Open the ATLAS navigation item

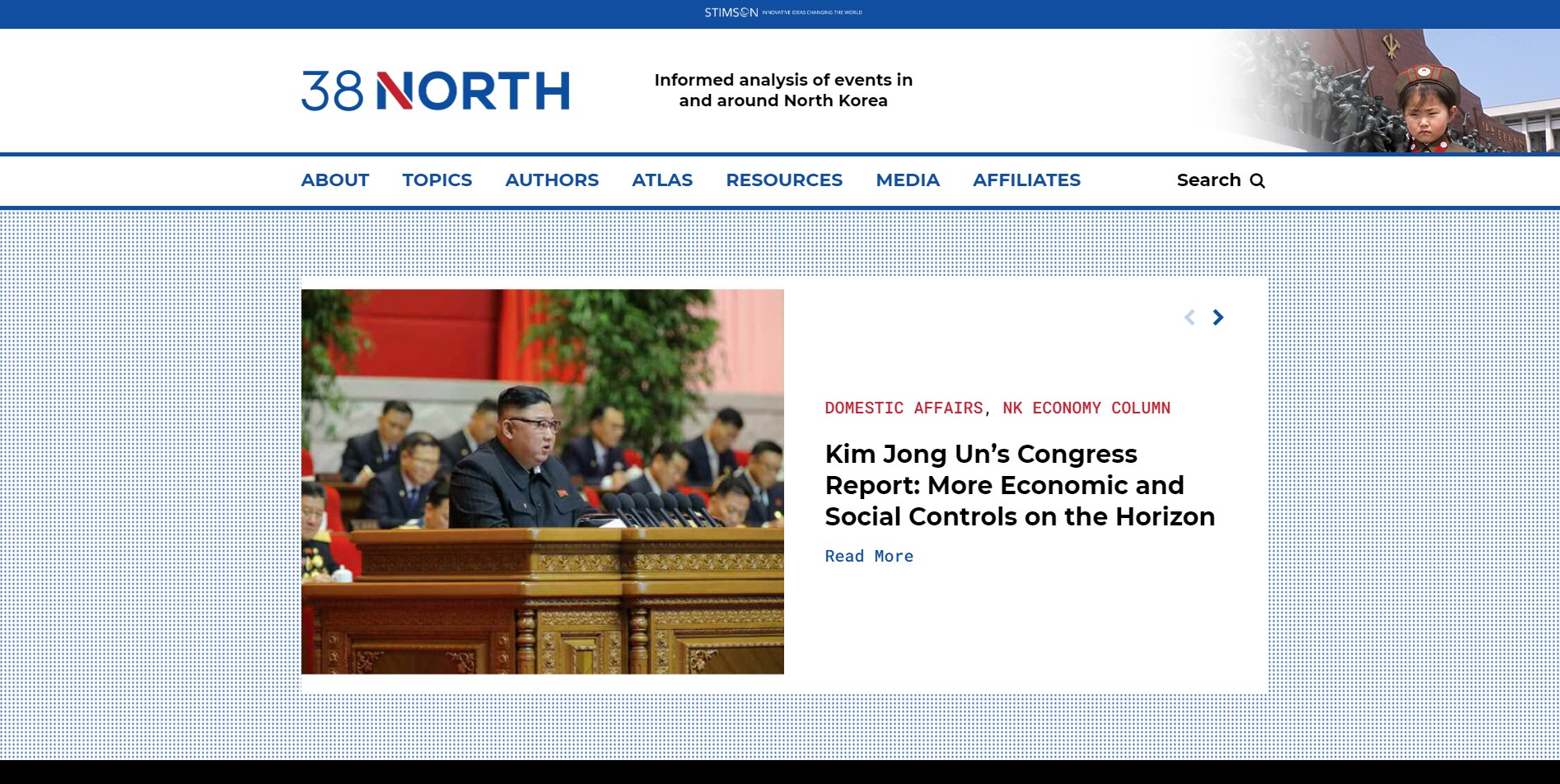click(x=661, y=180)
